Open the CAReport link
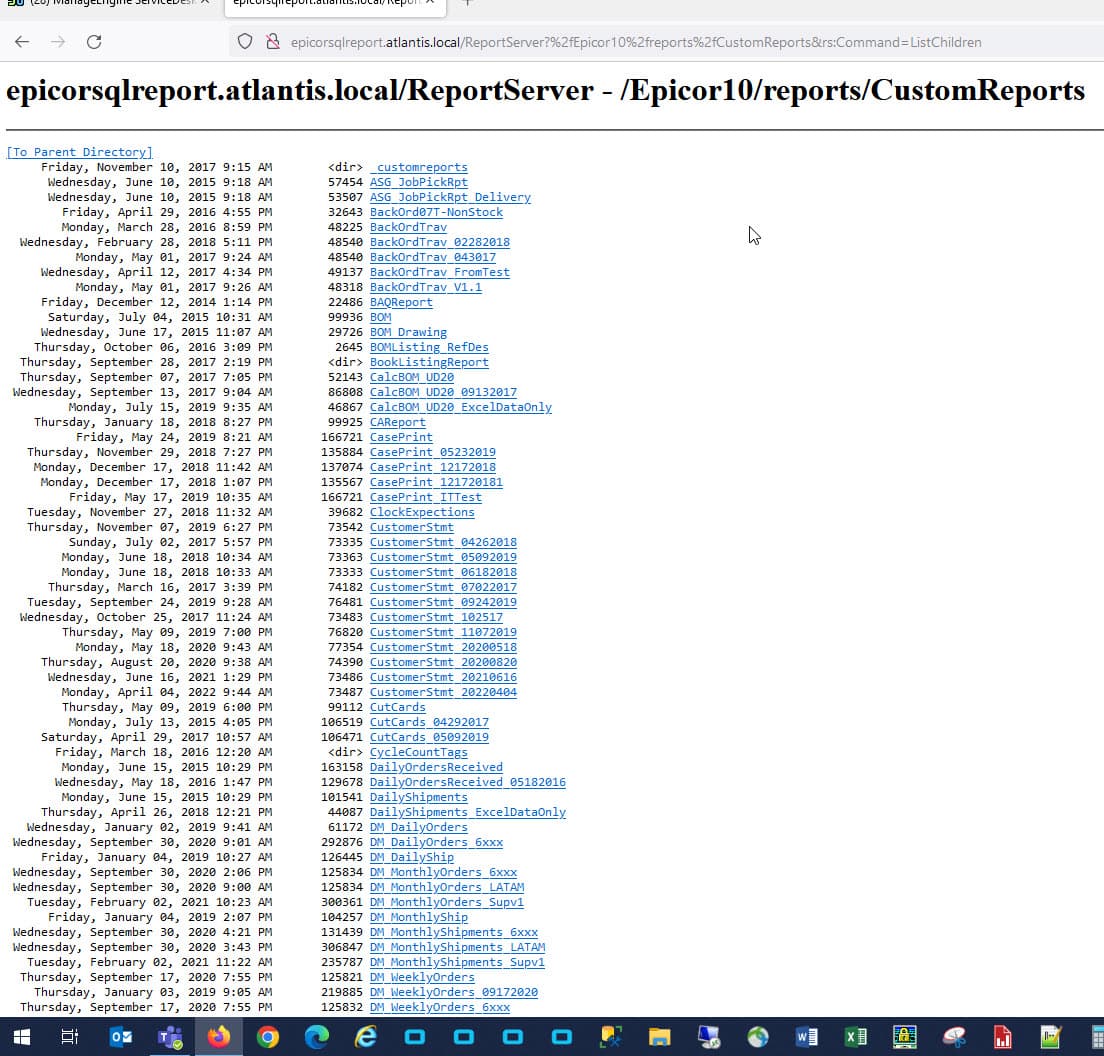The image size is (1104, 1056). click(398, 422)
